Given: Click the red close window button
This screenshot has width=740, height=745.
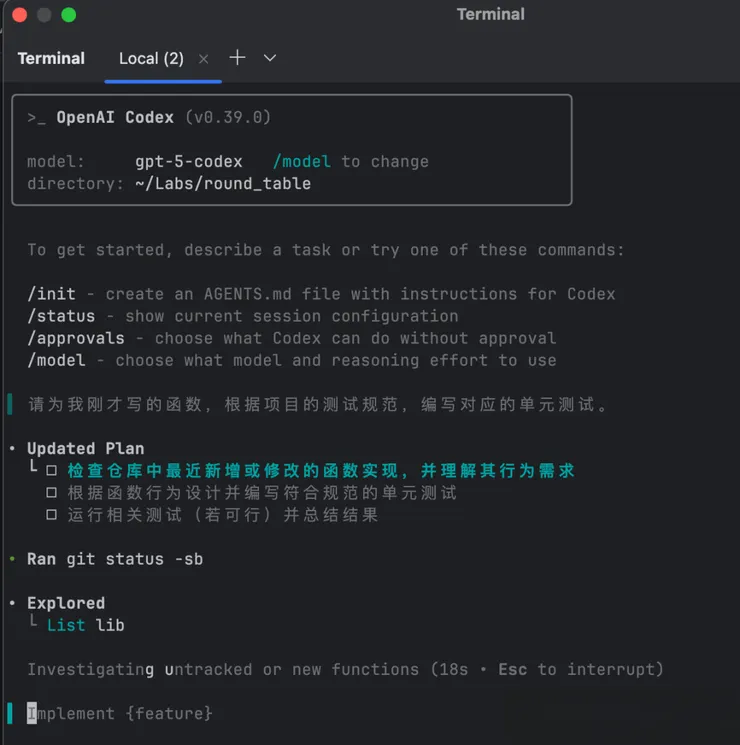Looking at the screenshot, I should [x=20, y=15].
